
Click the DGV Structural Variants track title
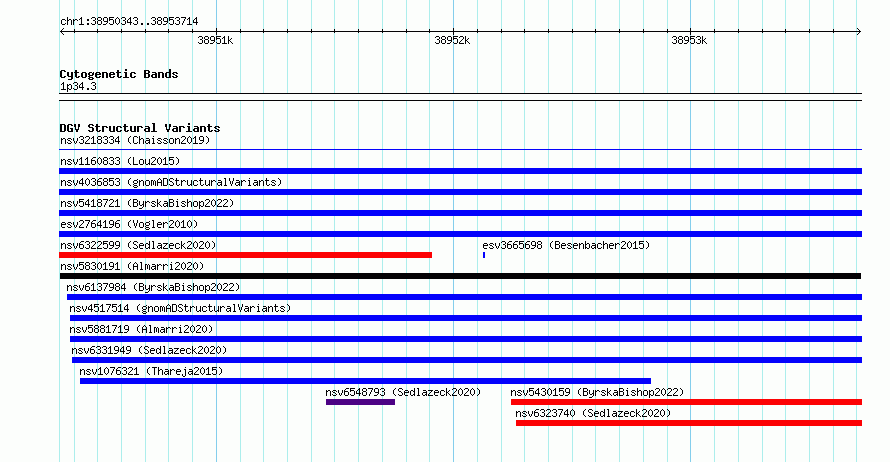click(140, 128)
